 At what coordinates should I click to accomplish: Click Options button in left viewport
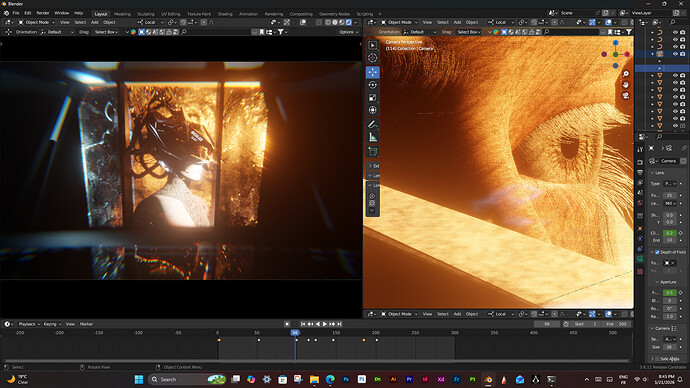[x=348, y=32]
